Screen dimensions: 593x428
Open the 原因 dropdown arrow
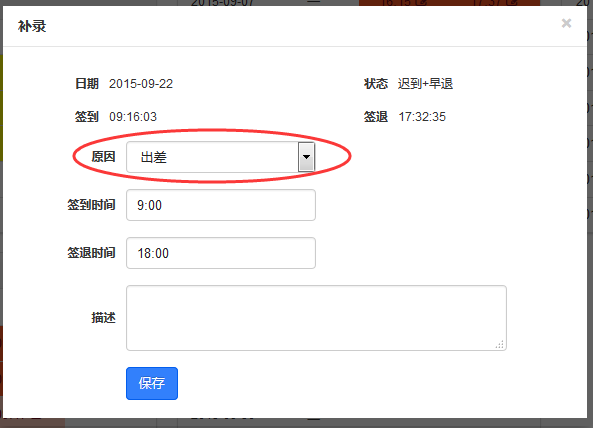(306, 157)
